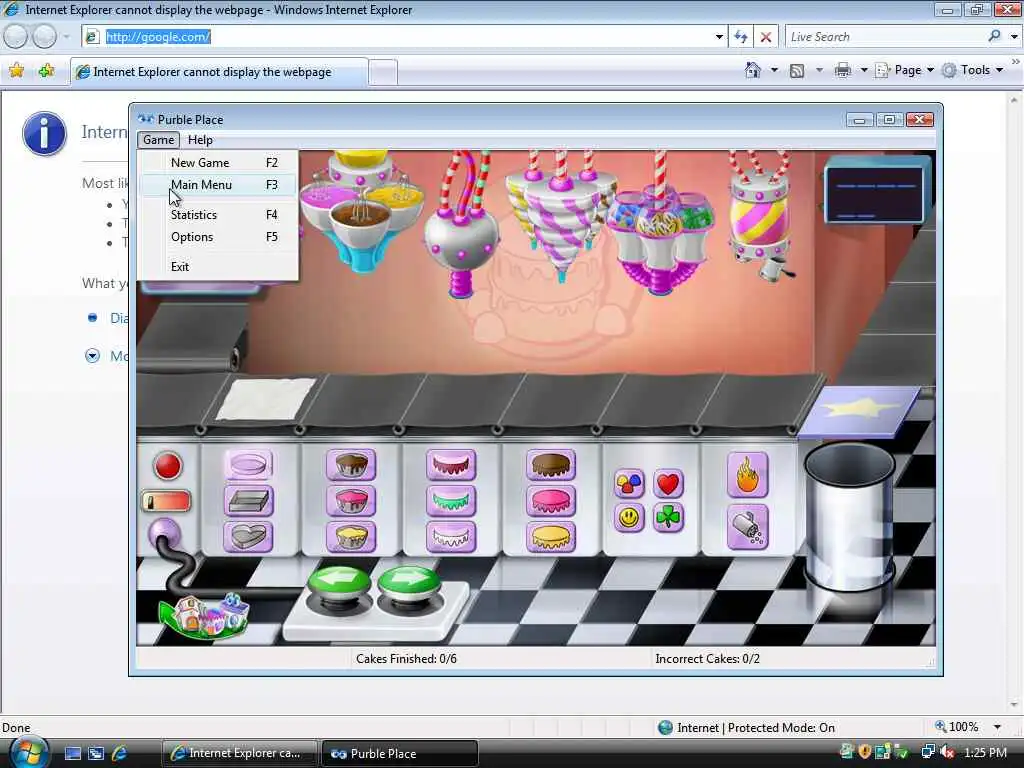Click the 100% zoom level button
The image size is (1024, 768).
[x=957, y=727]
